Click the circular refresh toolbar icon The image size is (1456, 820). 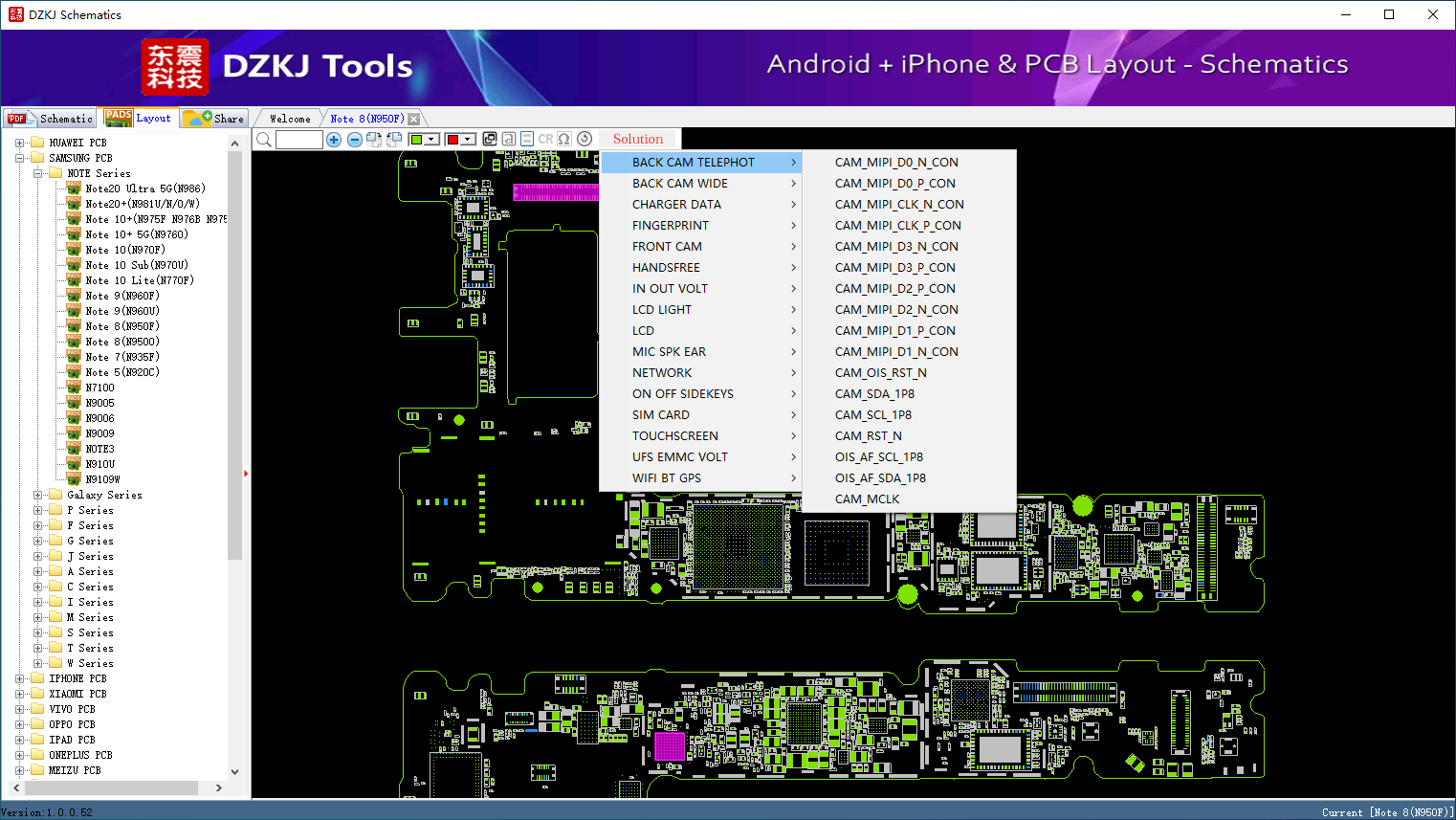pyautogui.click(x=585, y=140)
